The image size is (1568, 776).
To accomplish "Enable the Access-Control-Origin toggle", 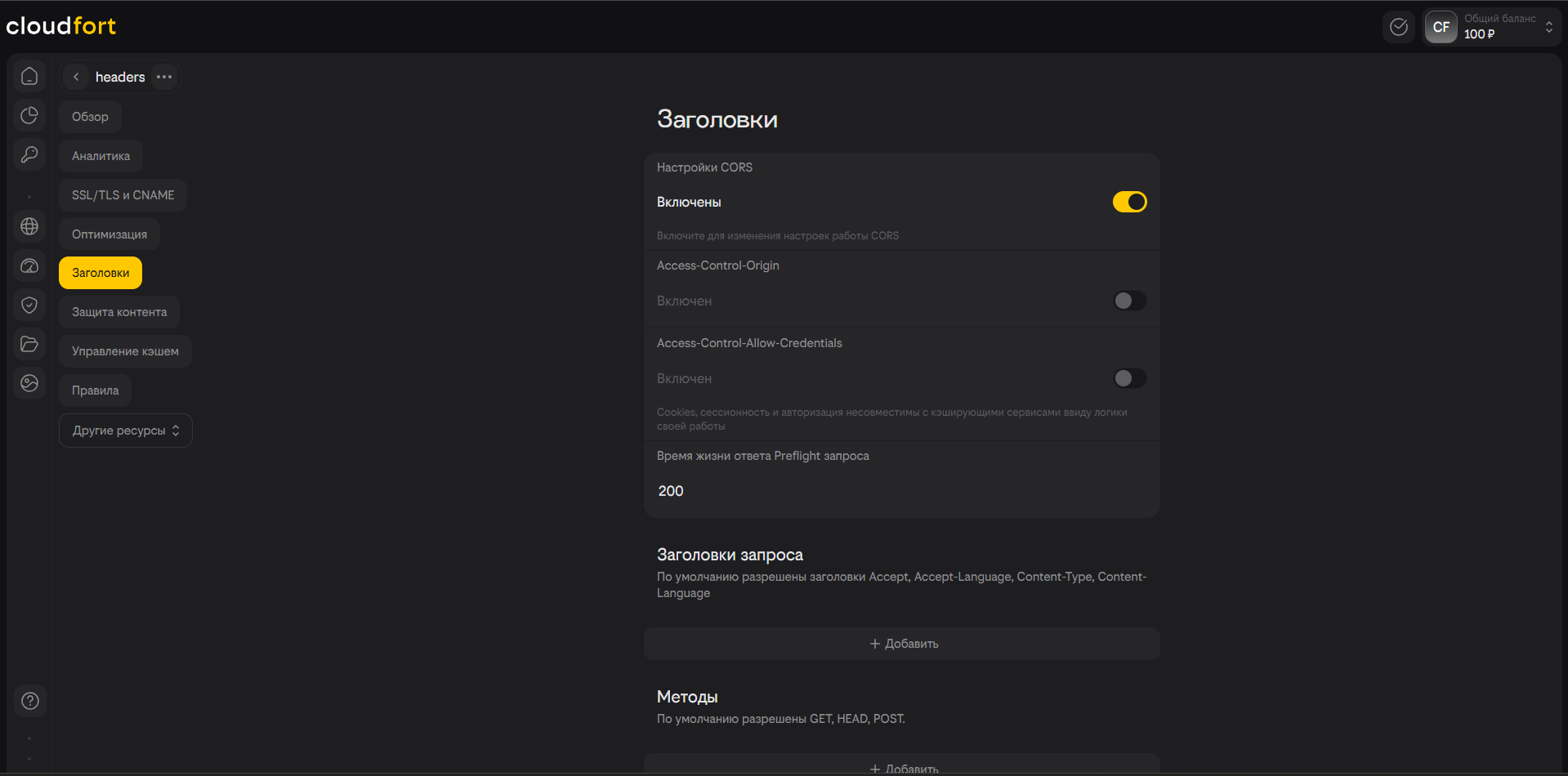I will 1129,301.
